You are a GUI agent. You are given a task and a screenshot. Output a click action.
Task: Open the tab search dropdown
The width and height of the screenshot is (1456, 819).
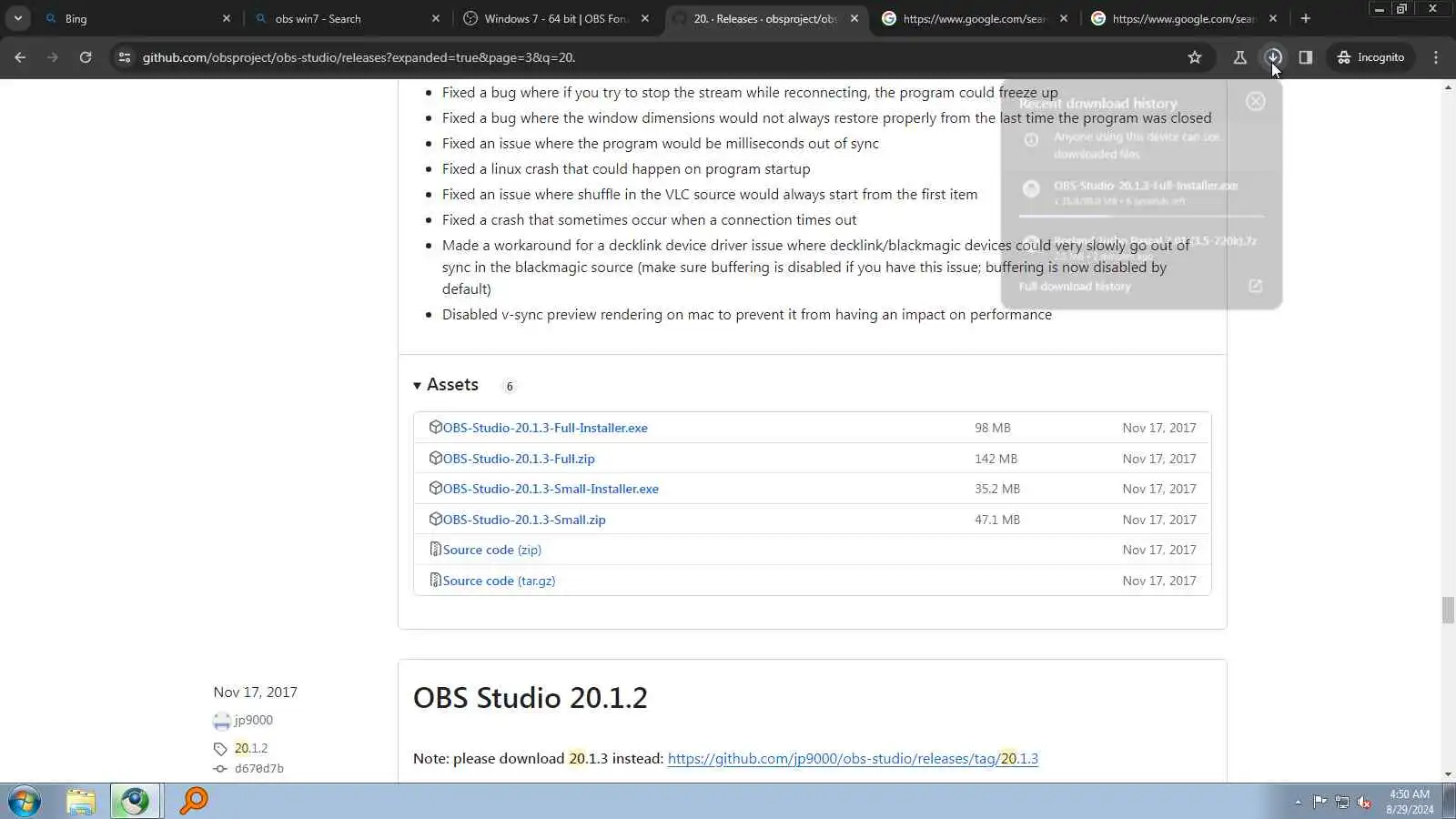[18, 18]
